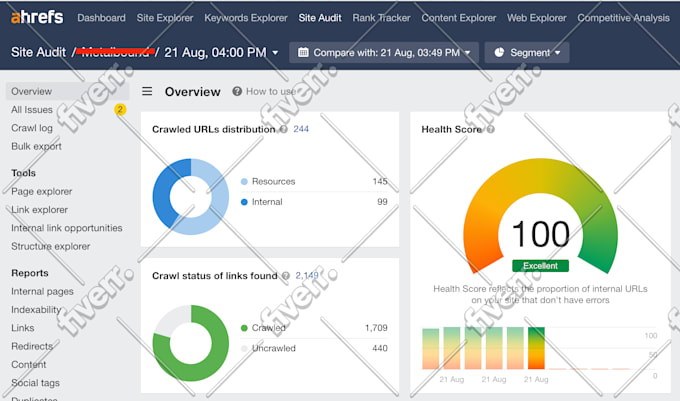Select the Site Audit tab

pyautogui.click(x=320, y=18)
